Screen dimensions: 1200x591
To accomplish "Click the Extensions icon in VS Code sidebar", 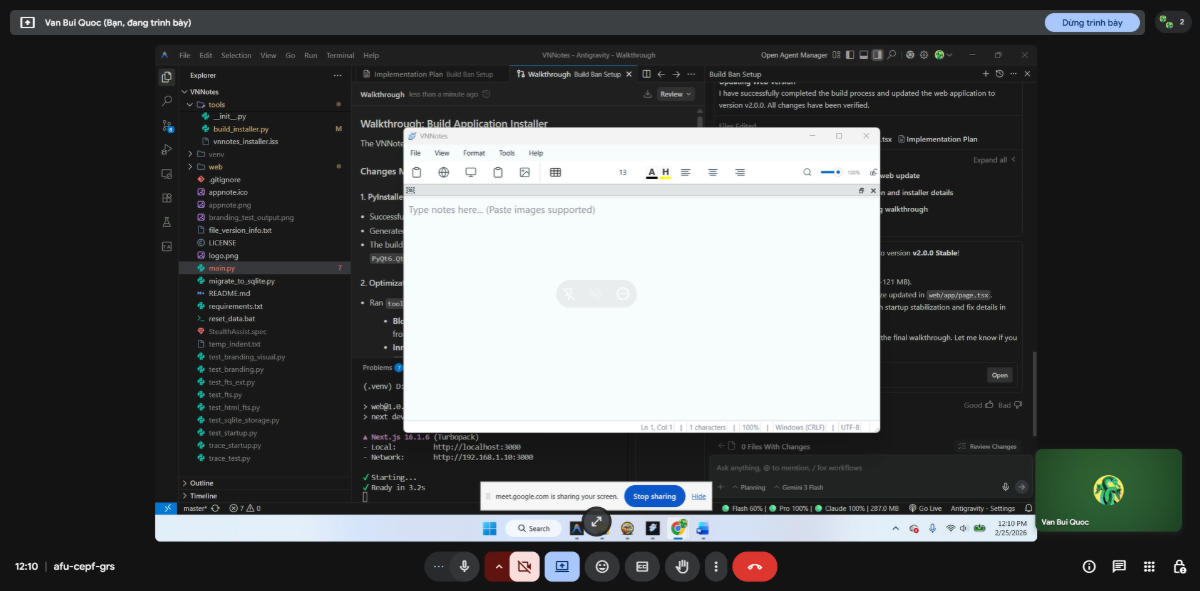I will click(x=166, y=198).
